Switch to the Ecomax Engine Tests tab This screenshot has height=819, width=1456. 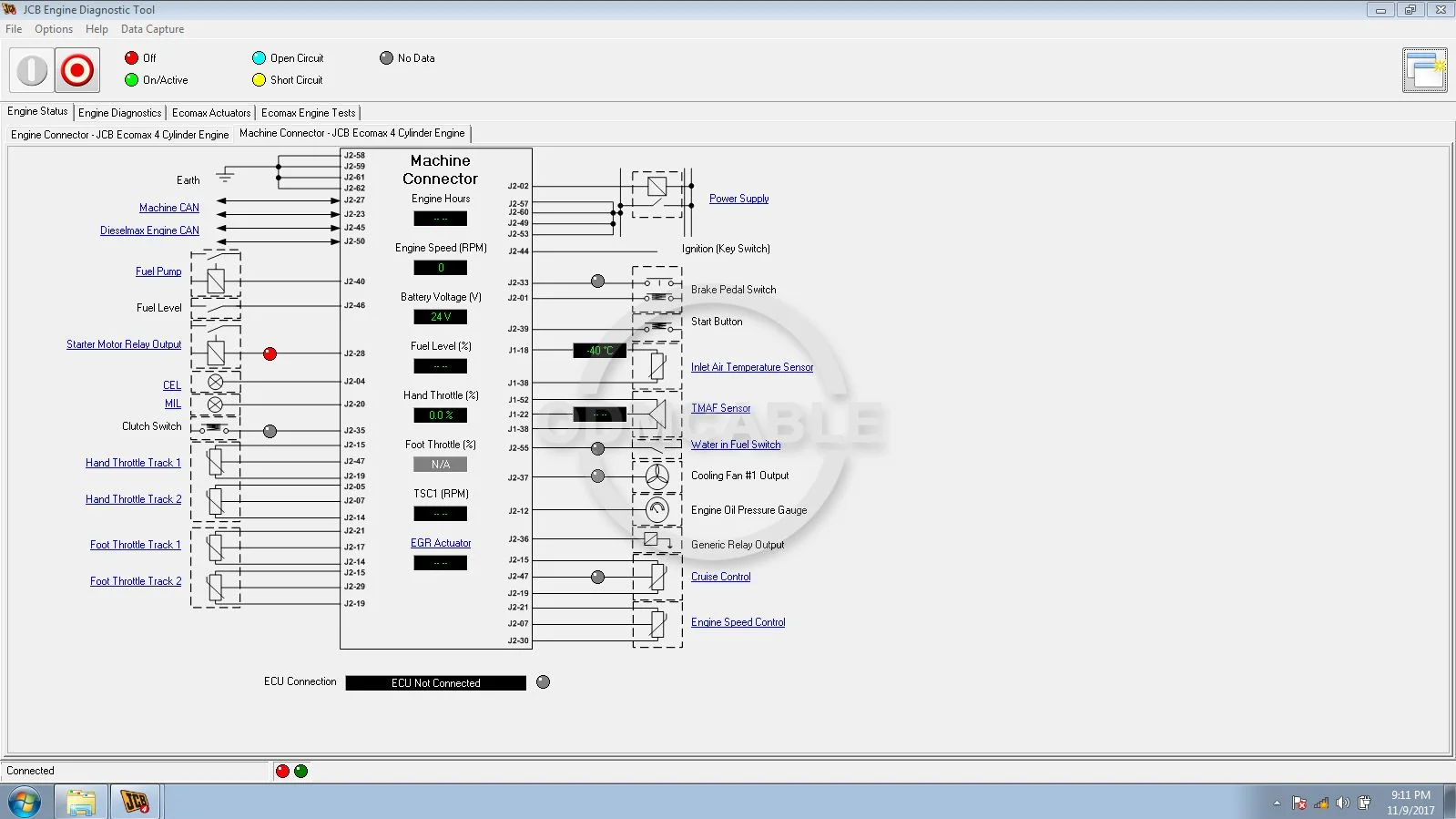pyautogui.click(x=309, y=113)
